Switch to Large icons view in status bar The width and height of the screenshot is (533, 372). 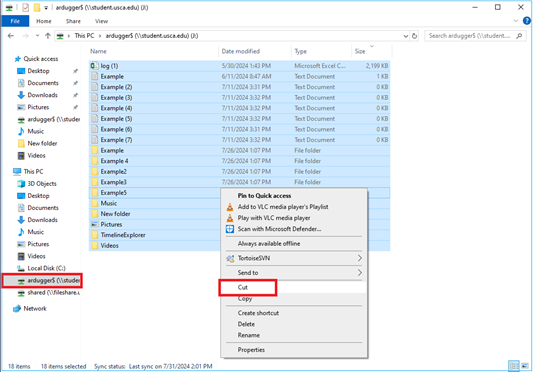click(525, 366)
